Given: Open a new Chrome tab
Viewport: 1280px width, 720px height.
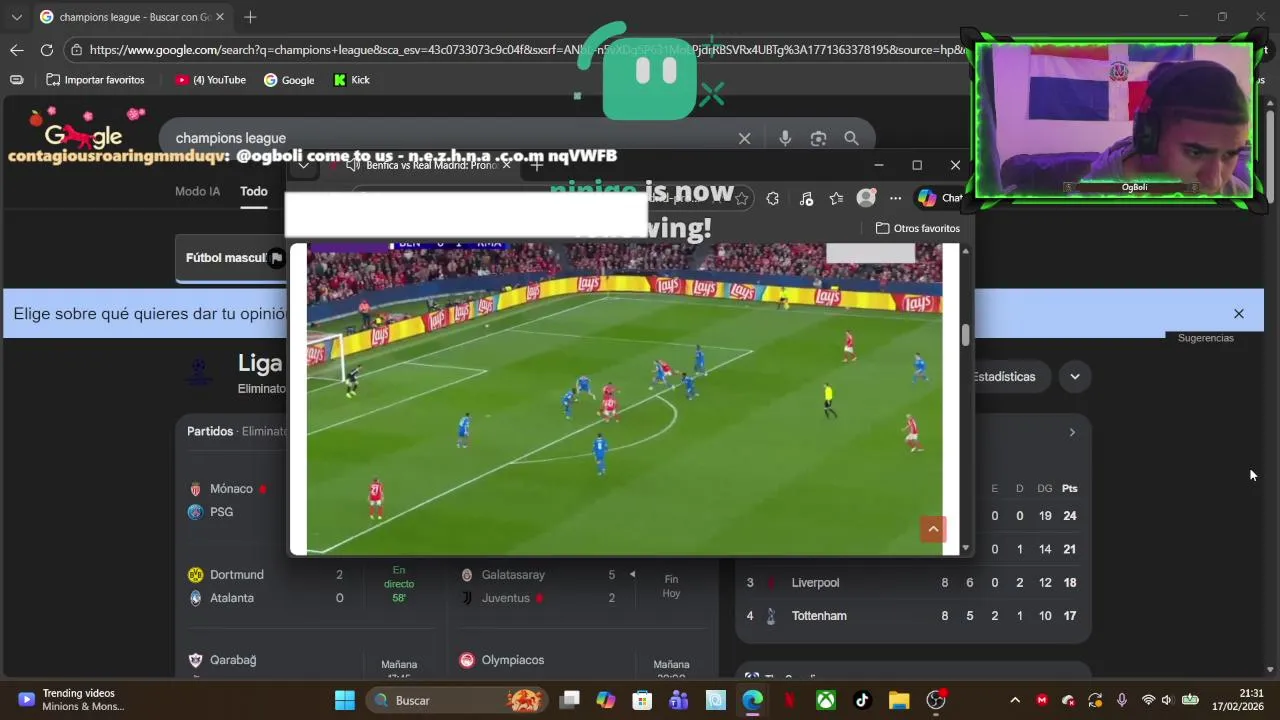Looking at the screenshot, I should [250, 17].
